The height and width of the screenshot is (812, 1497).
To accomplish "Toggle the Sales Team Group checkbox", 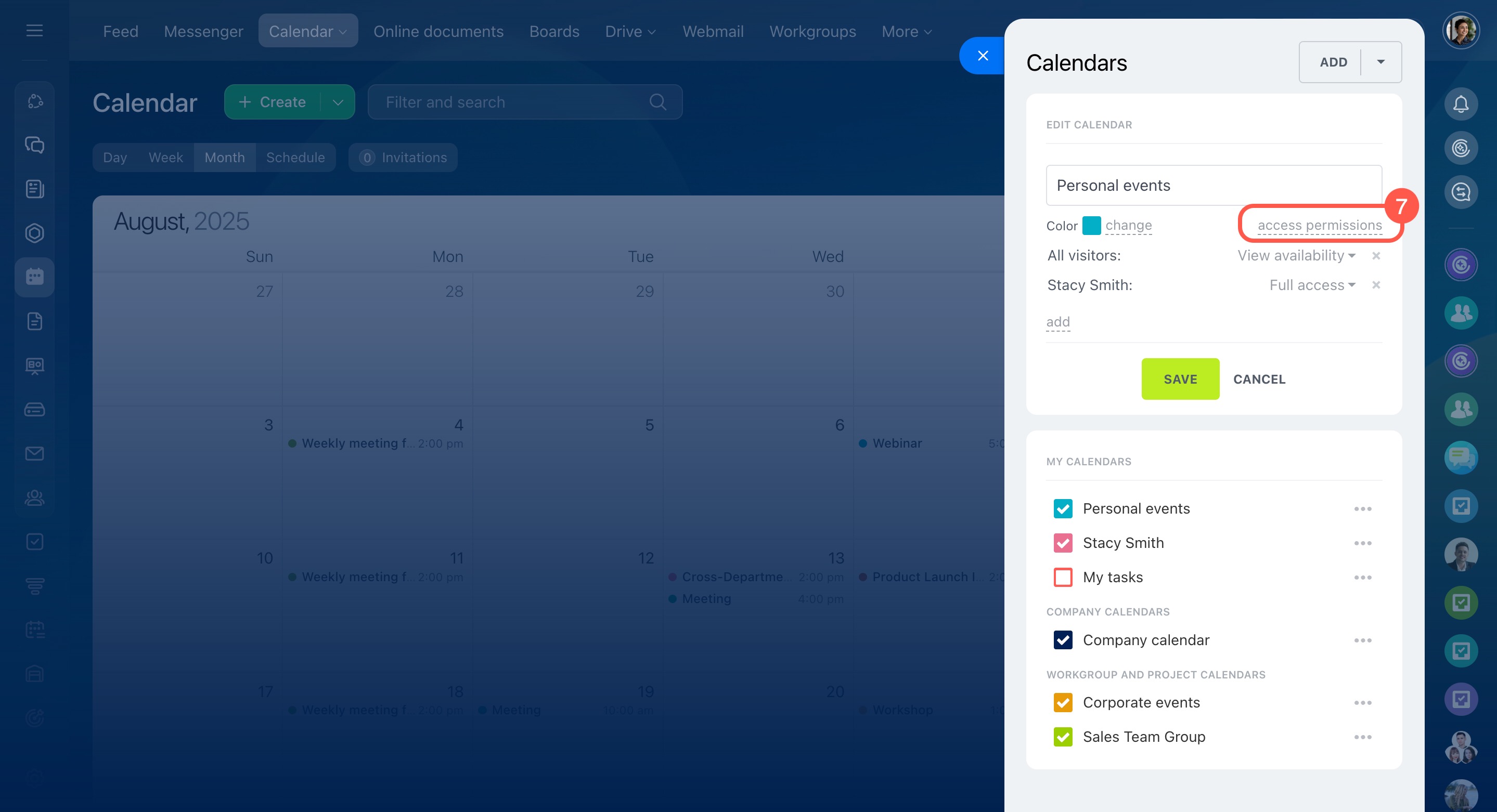I will (1063, 737).
